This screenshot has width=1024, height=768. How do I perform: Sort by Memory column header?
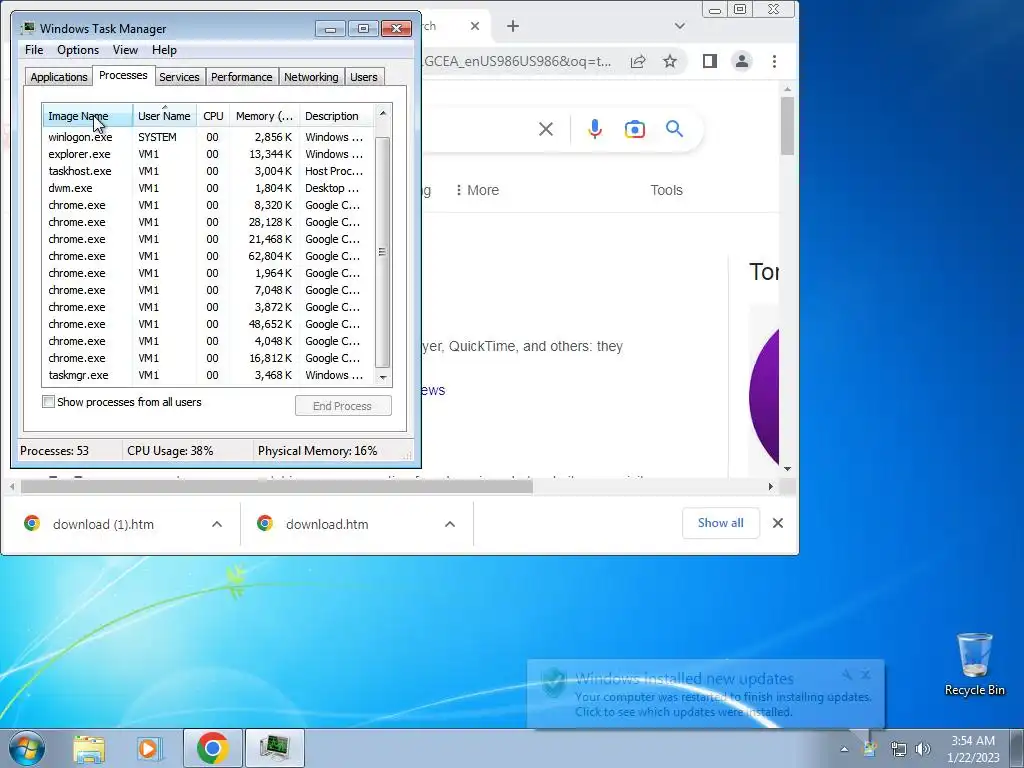(x=264, y=116)
